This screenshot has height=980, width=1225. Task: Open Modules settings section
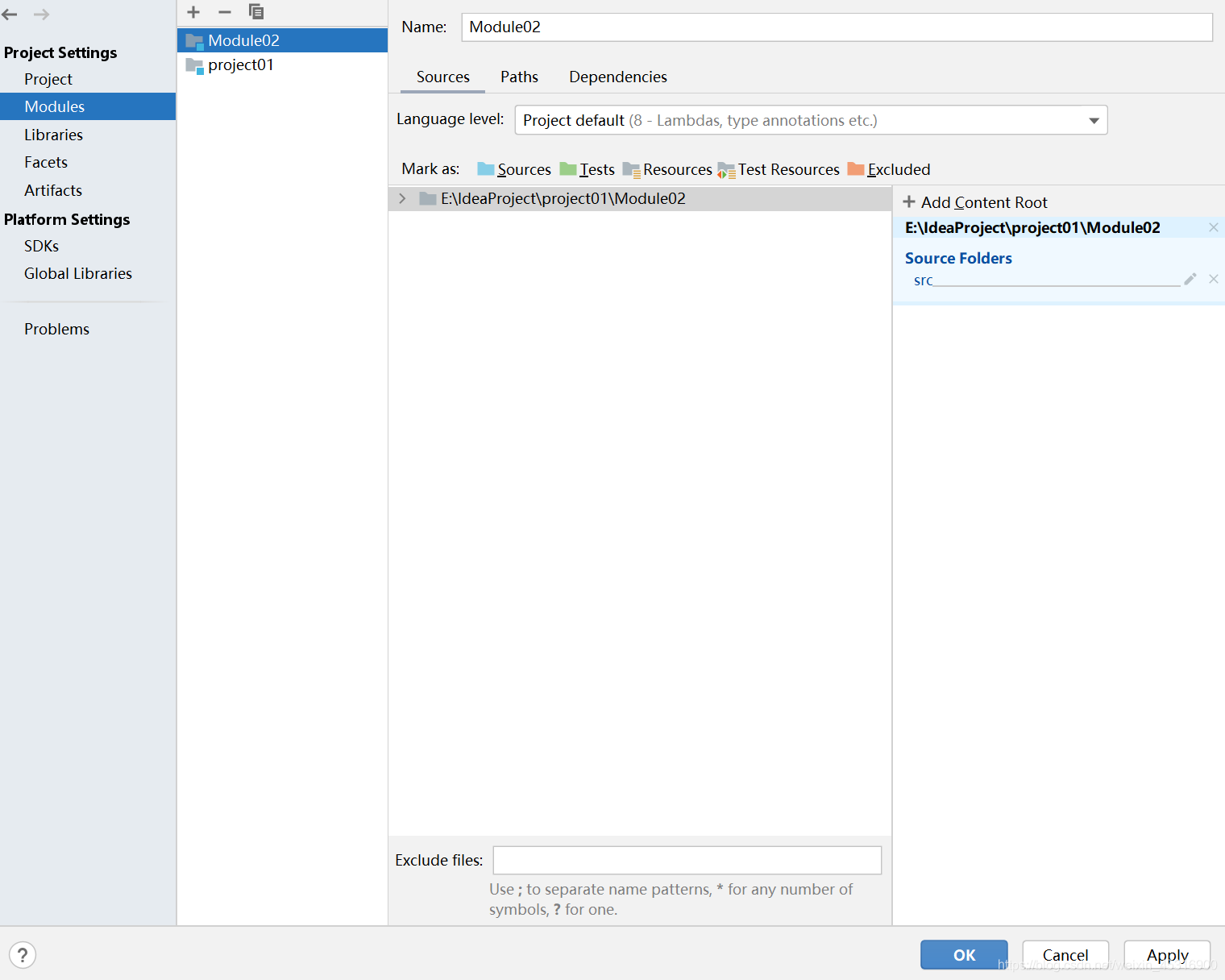point(88,106)
